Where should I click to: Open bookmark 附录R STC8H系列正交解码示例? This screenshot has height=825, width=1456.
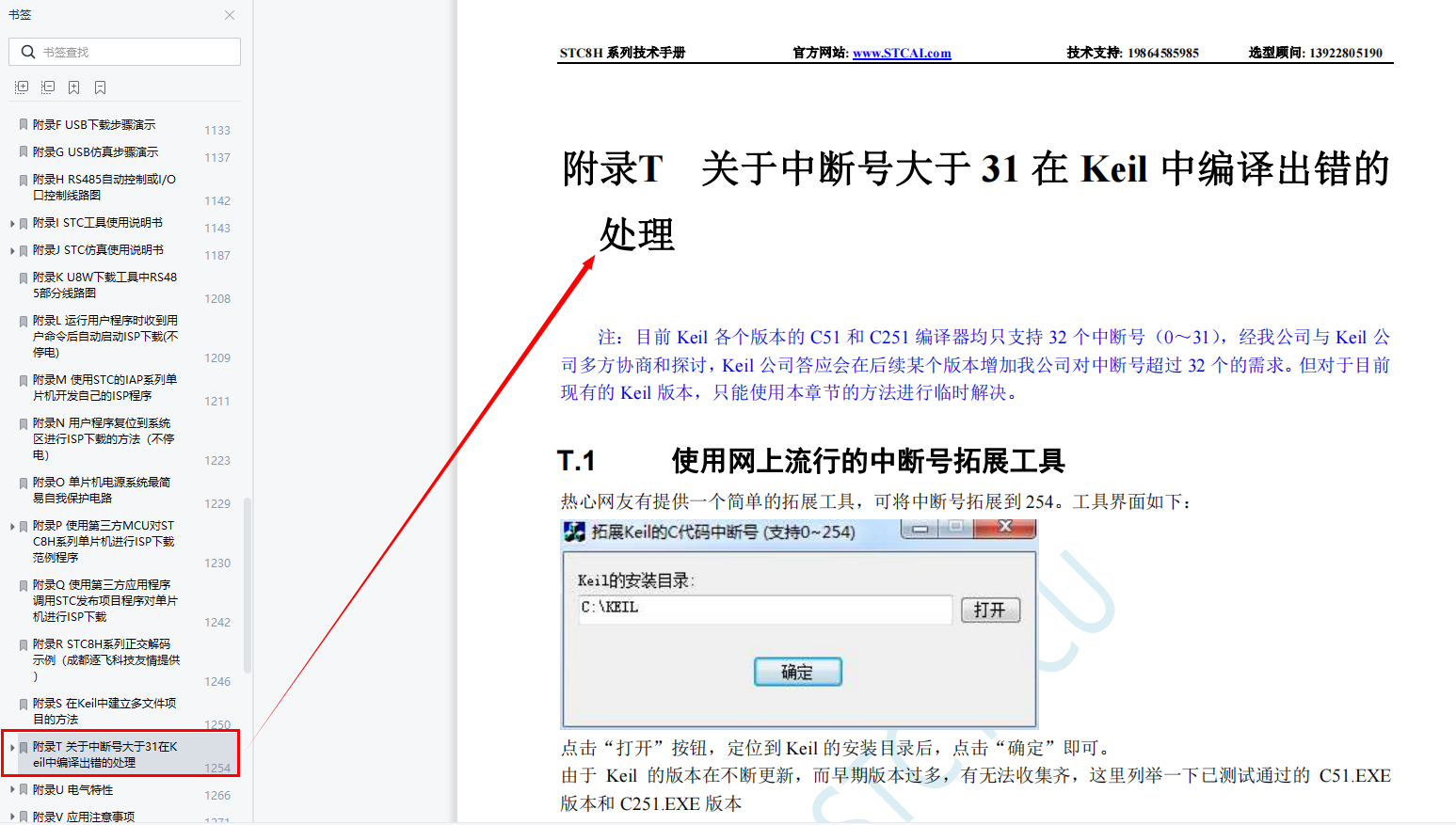pyautogui.click(x=106, y=659)
